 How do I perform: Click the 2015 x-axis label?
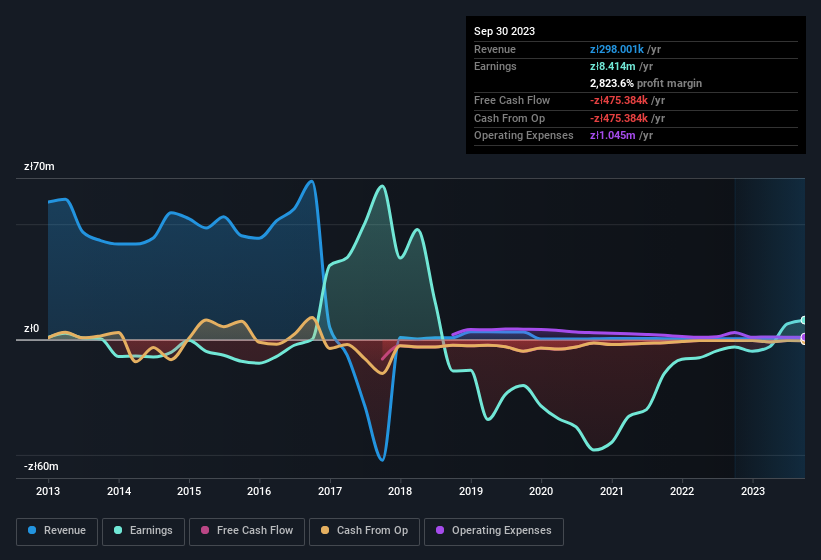tap(189, 491)
